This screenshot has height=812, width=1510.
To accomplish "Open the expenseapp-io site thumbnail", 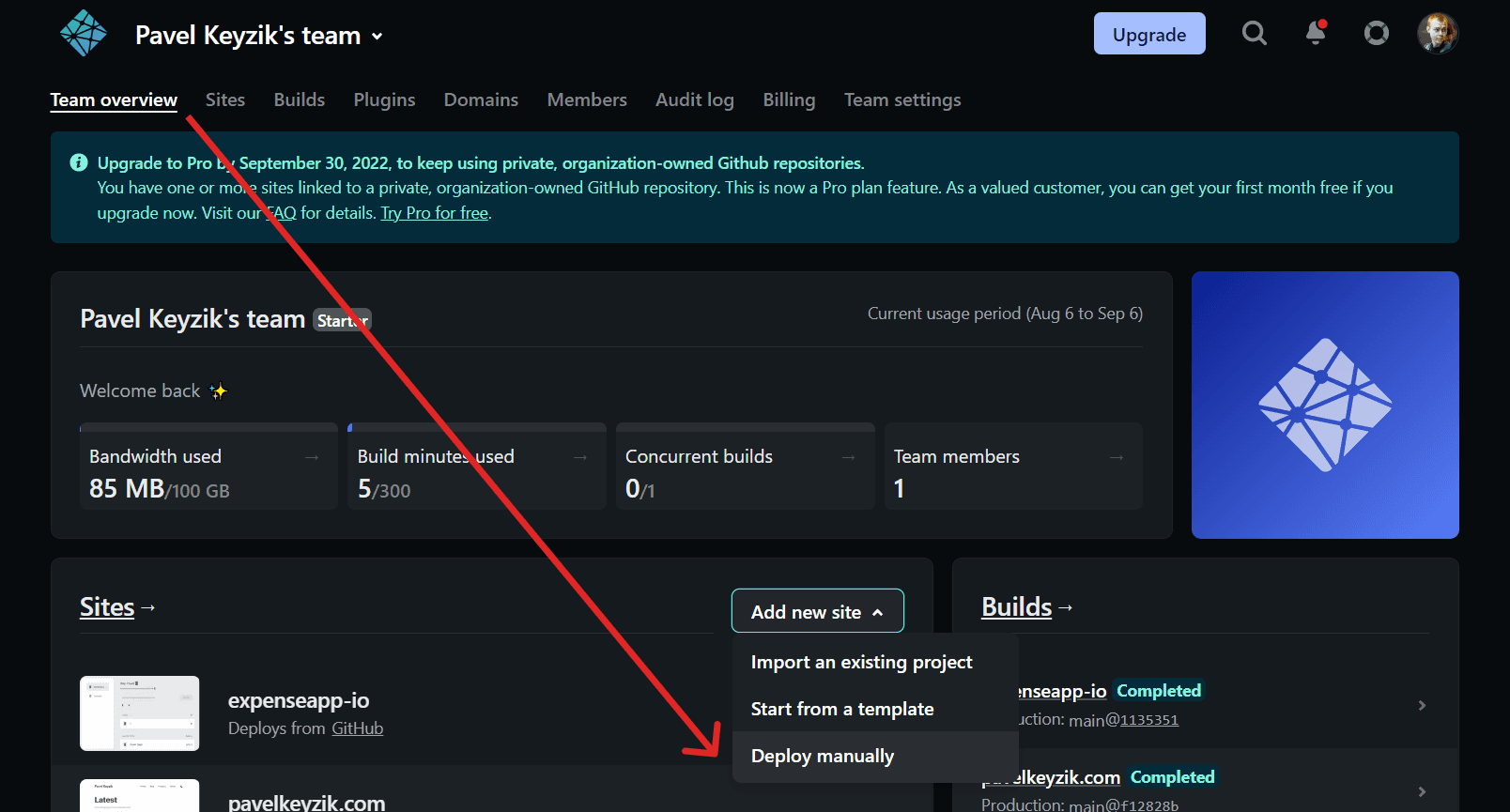I will [140, 713].
